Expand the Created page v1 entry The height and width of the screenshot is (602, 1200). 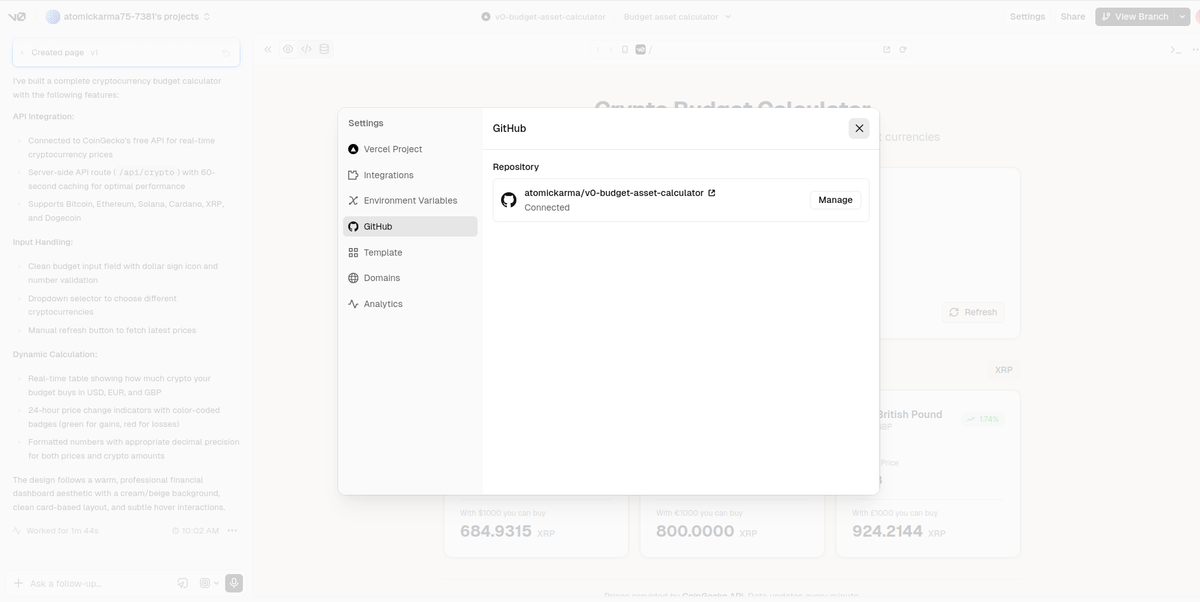click(22, 53)
